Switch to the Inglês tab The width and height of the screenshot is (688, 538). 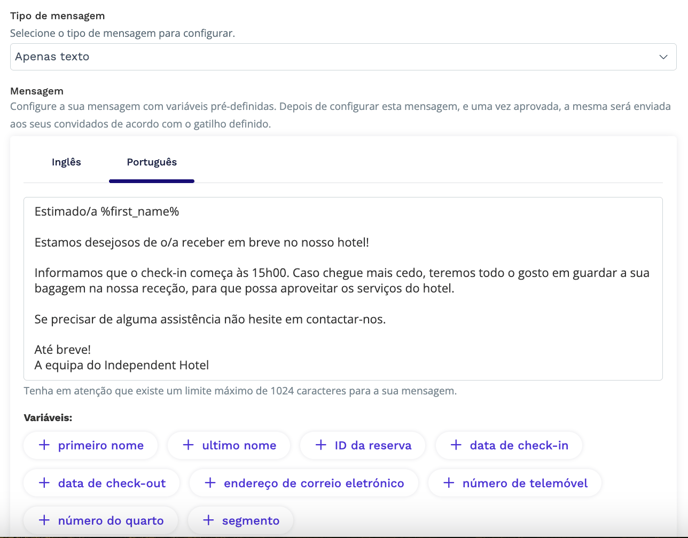66,162
